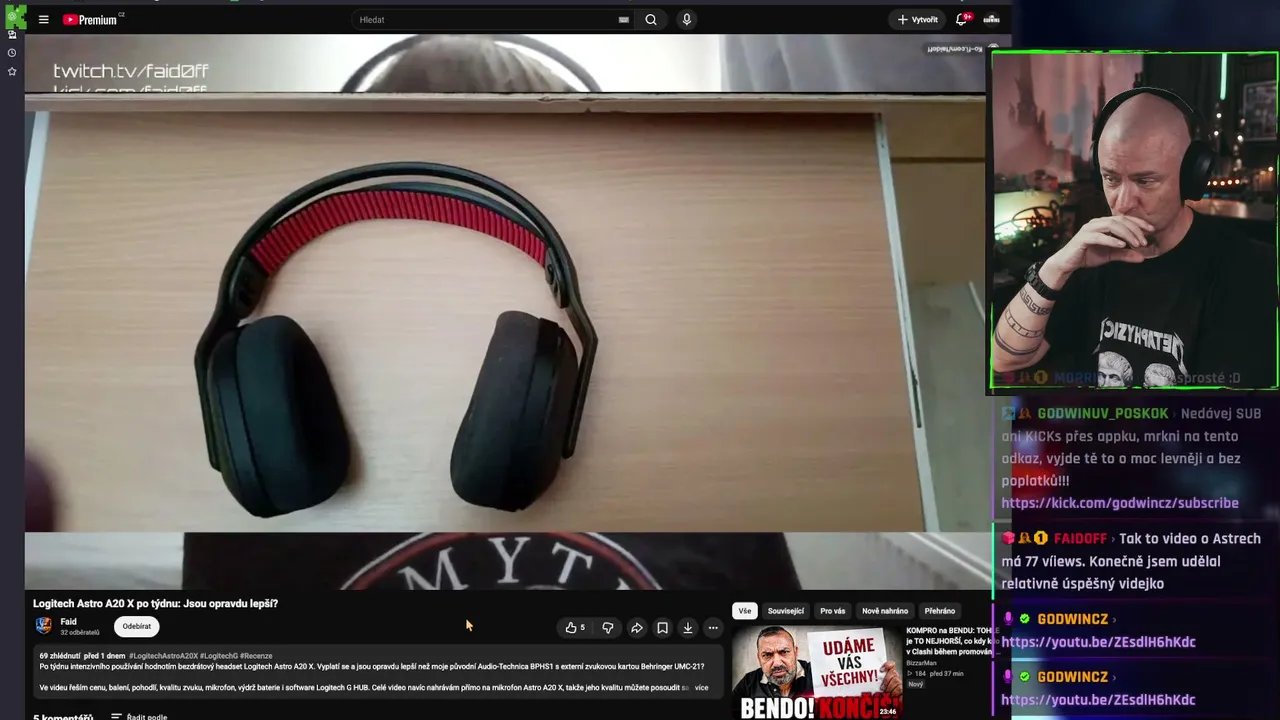Open the clock history sidebar icon
1280x720 pixels.
[12, 52]
